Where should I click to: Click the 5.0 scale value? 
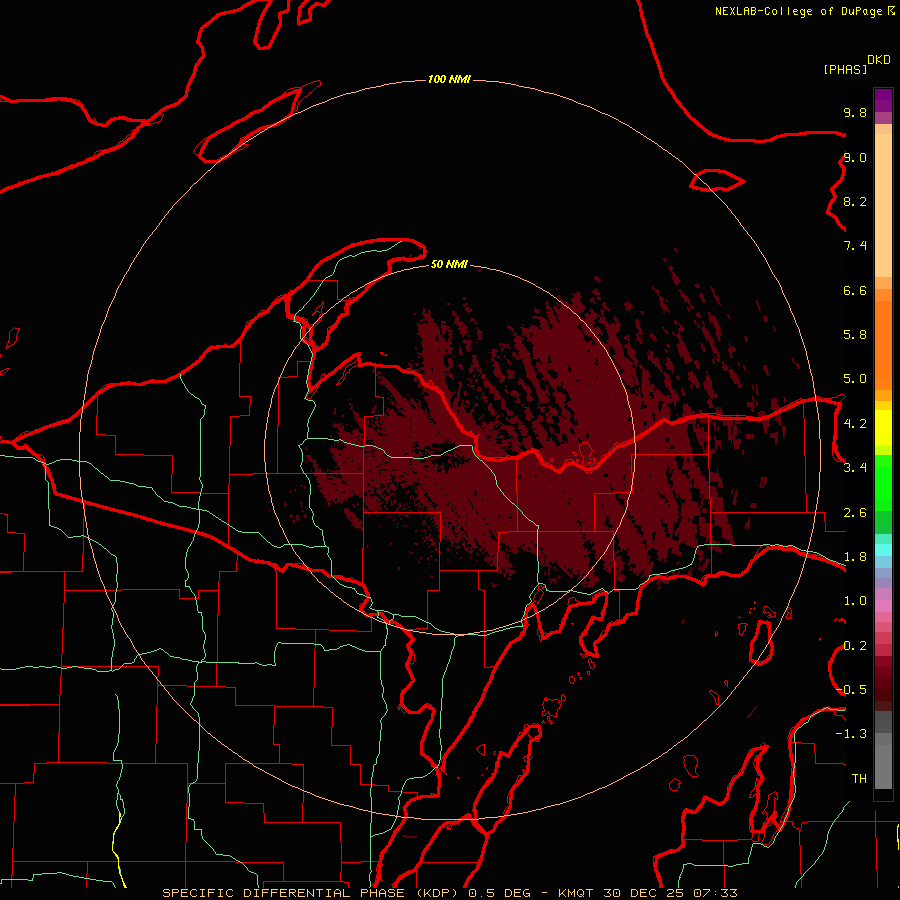pyautogui.click(x=855, y=379)
